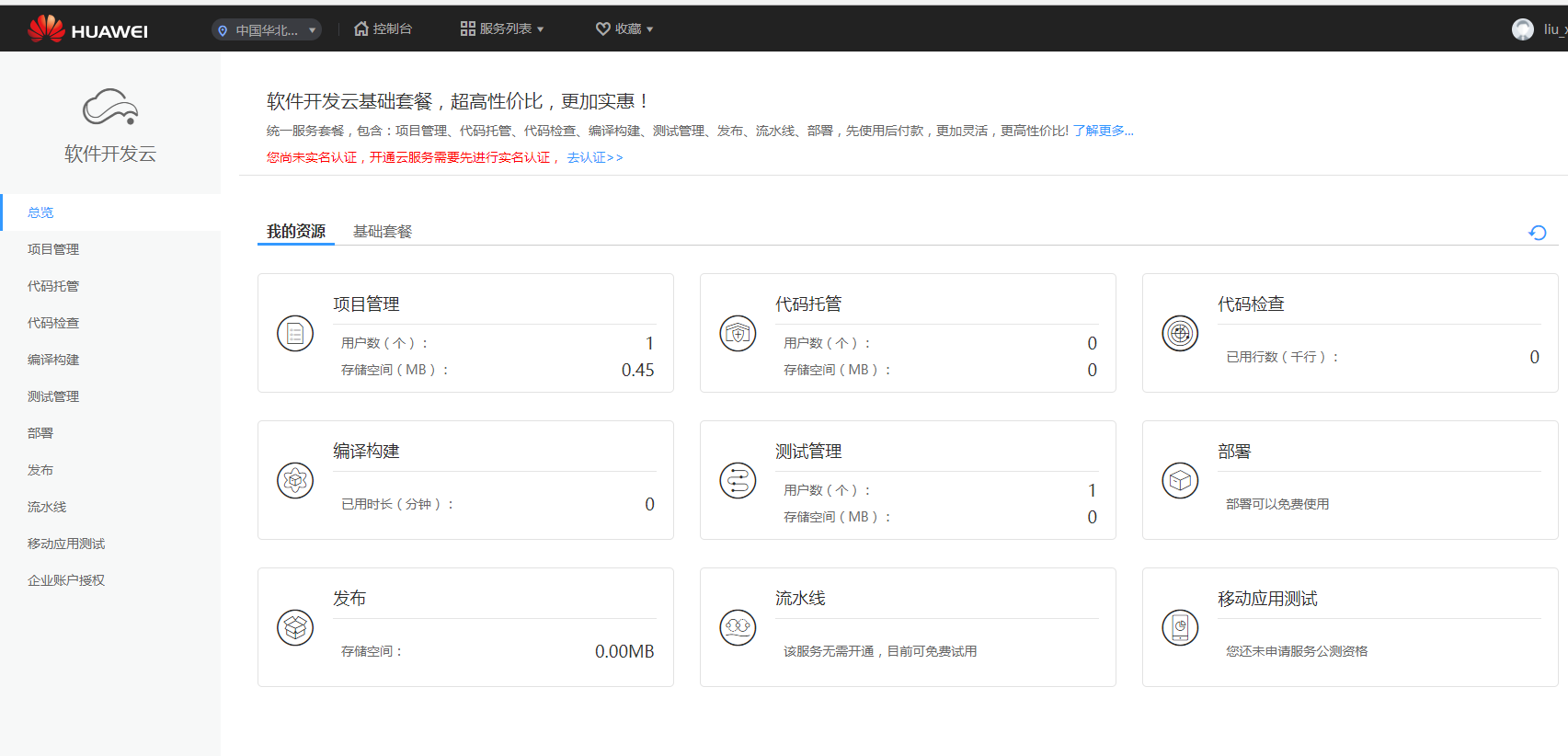
Task: Open the 代码托管 card title
Action: point(808,304)
